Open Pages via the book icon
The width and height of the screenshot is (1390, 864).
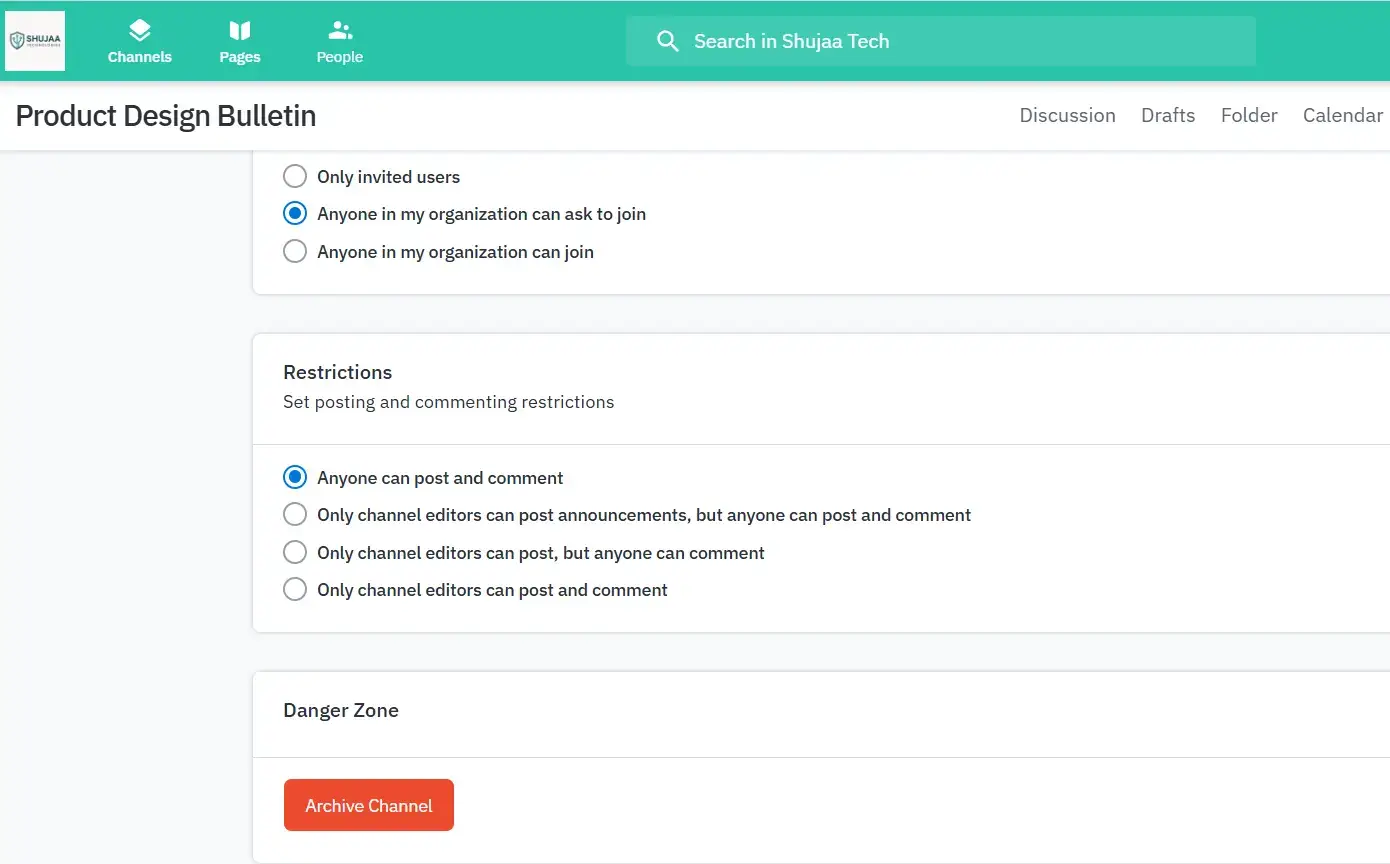(240, 31)
